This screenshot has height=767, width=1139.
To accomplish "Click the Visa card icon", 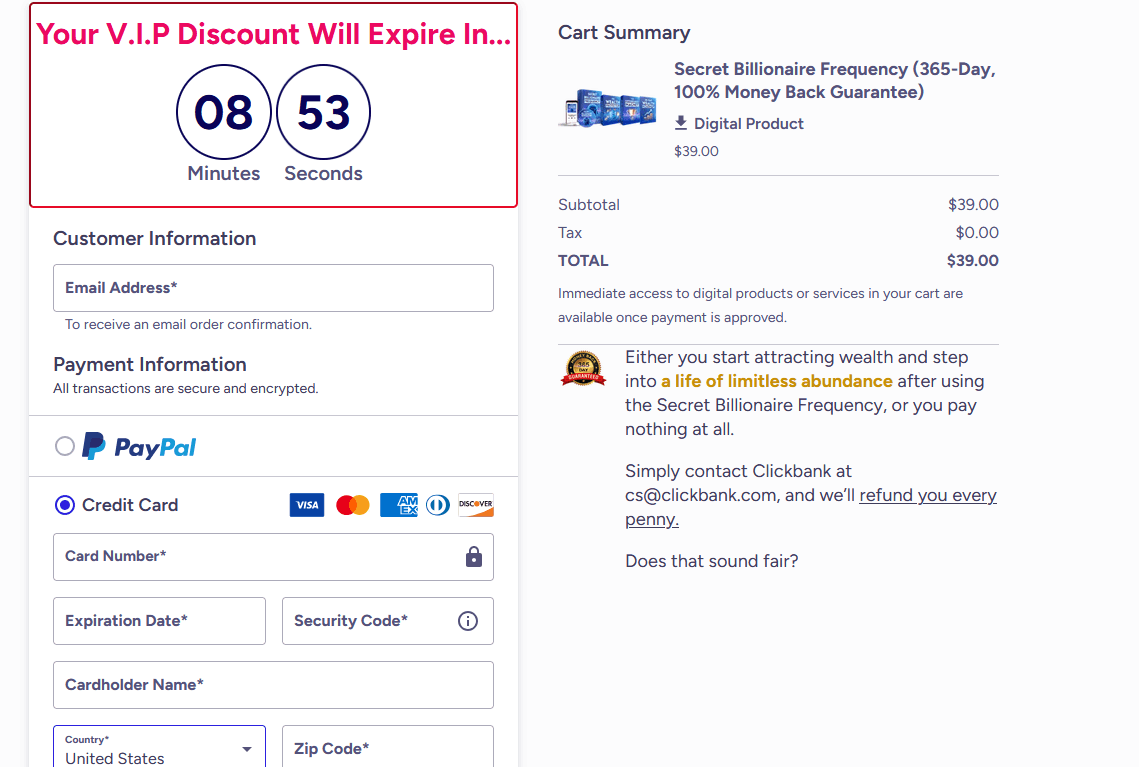I will coord(307,505).
